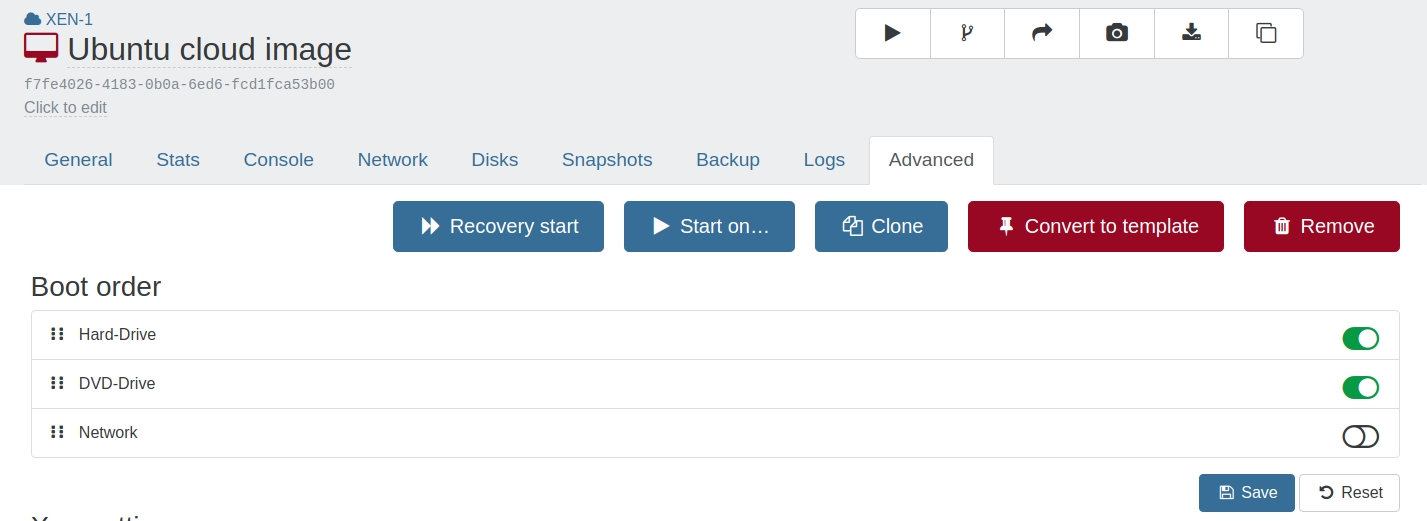
Task: Turn off the DVD-Drive boot toggle
Action: pyautogui.click(x=1360, y=387)
